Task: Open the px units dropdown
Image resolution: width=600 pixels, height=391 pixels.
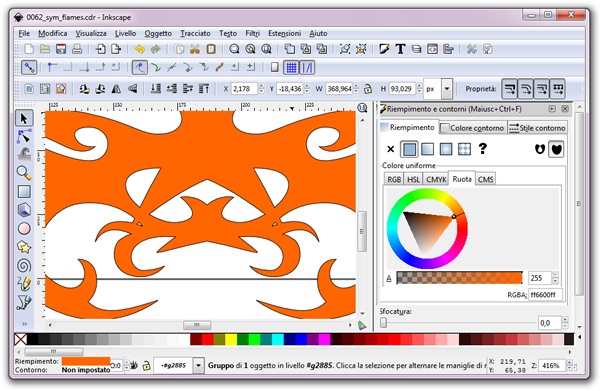Action: point(447,89)
